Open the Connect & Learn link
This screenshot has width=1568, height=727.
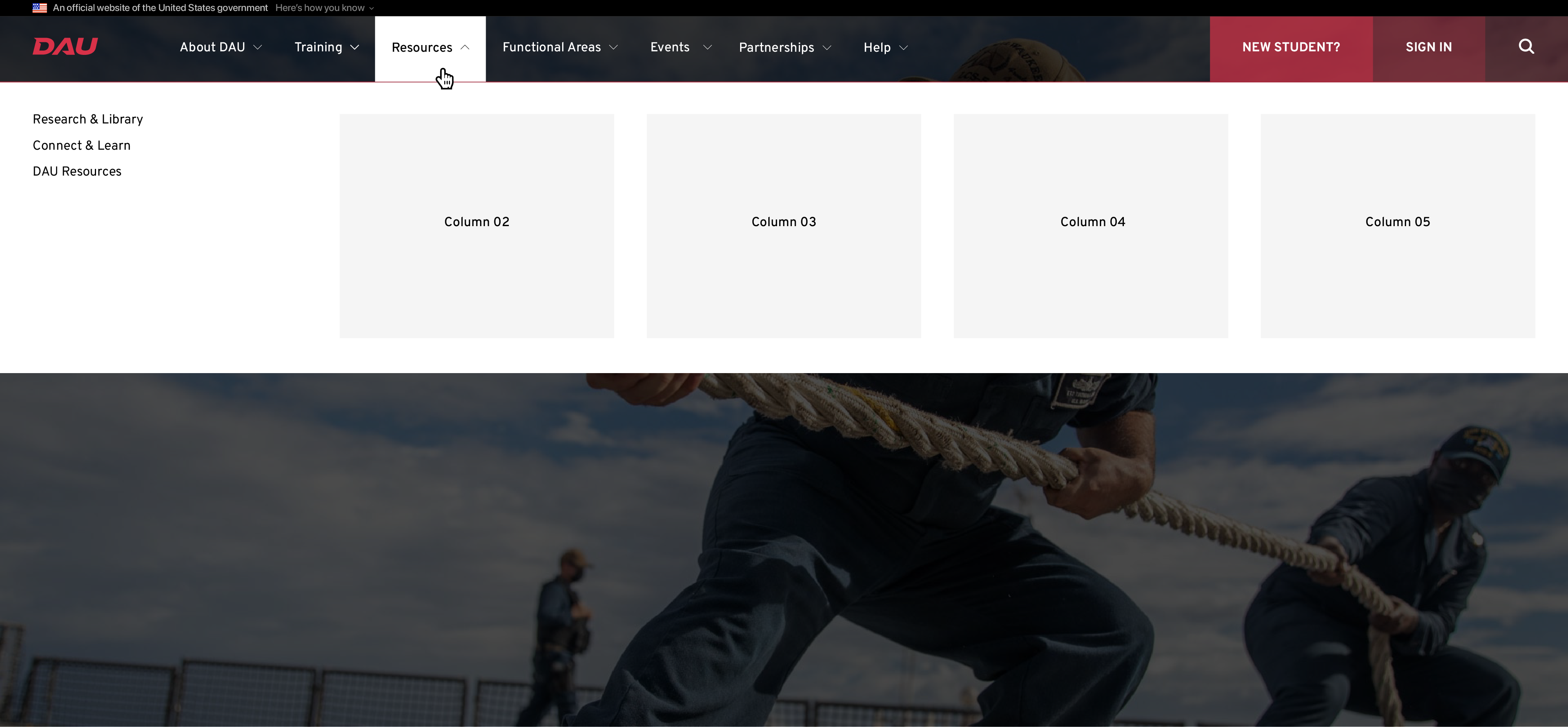(x=82, y=145)
